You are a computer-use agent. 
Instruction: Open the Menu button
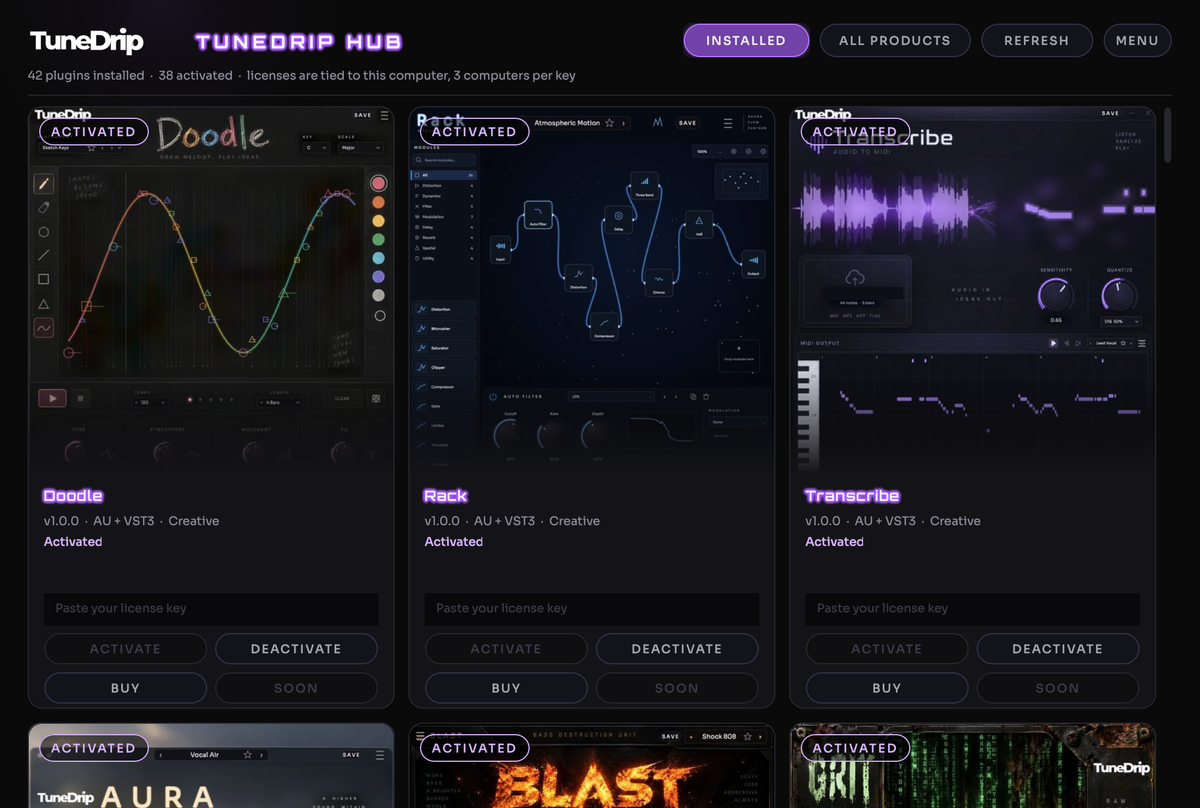[x=1137, y=40]
